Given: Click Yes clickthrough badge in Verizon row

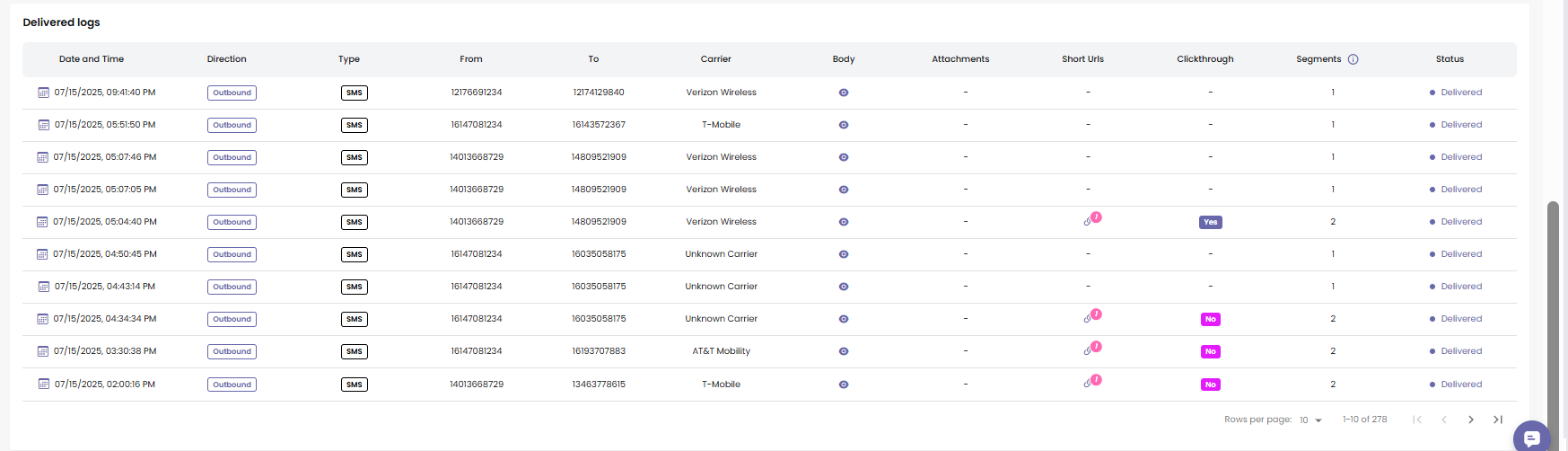Looking at the screenshot, I should 1210,222.
